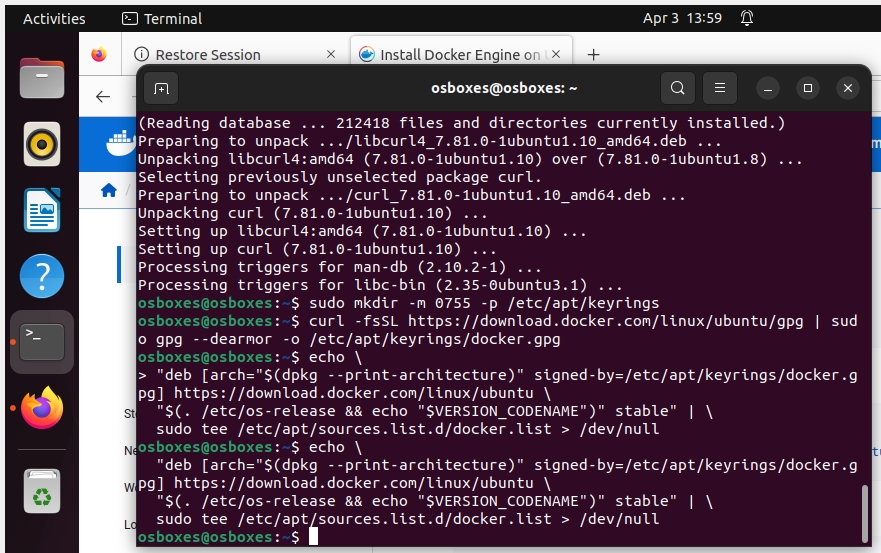This screenshot has width=881, height=553.
Task: Click the Activities overview button
Action: 54,19
